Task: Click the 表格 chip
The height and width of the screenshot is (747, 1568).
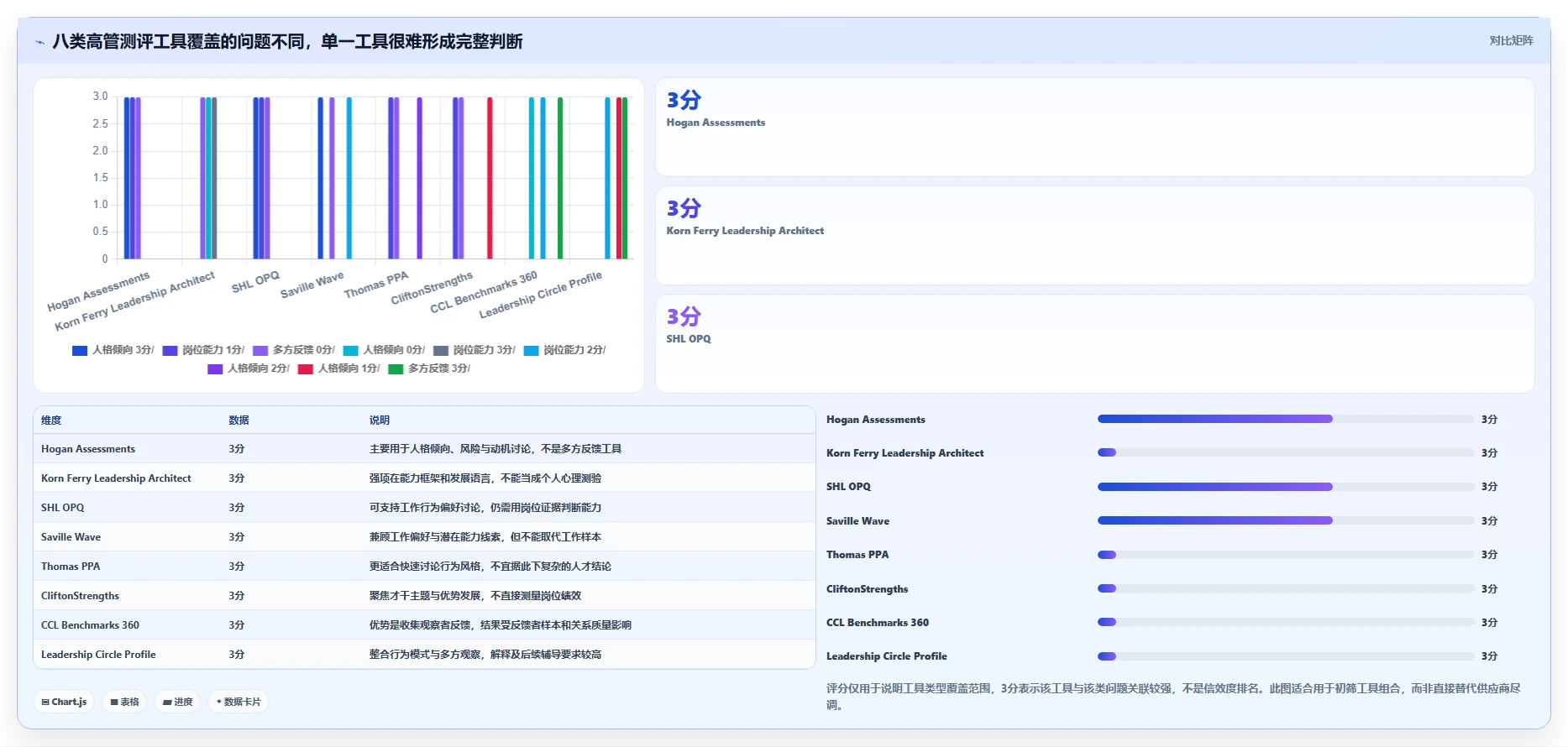Action: 124,702
